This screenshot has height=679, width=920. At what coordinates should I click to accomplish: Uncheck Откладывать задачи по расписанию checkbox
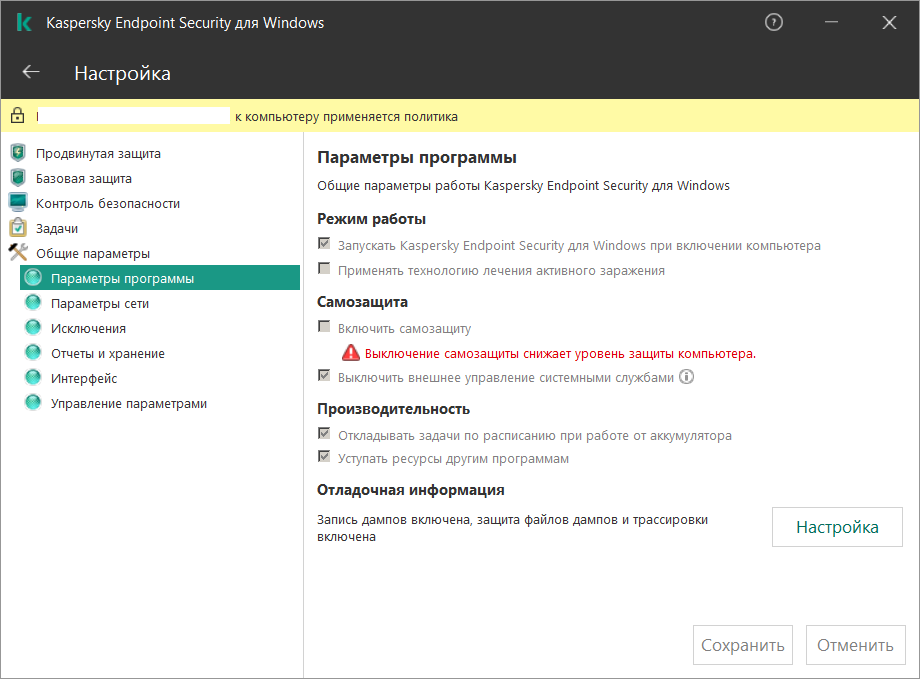click(324, 435)
